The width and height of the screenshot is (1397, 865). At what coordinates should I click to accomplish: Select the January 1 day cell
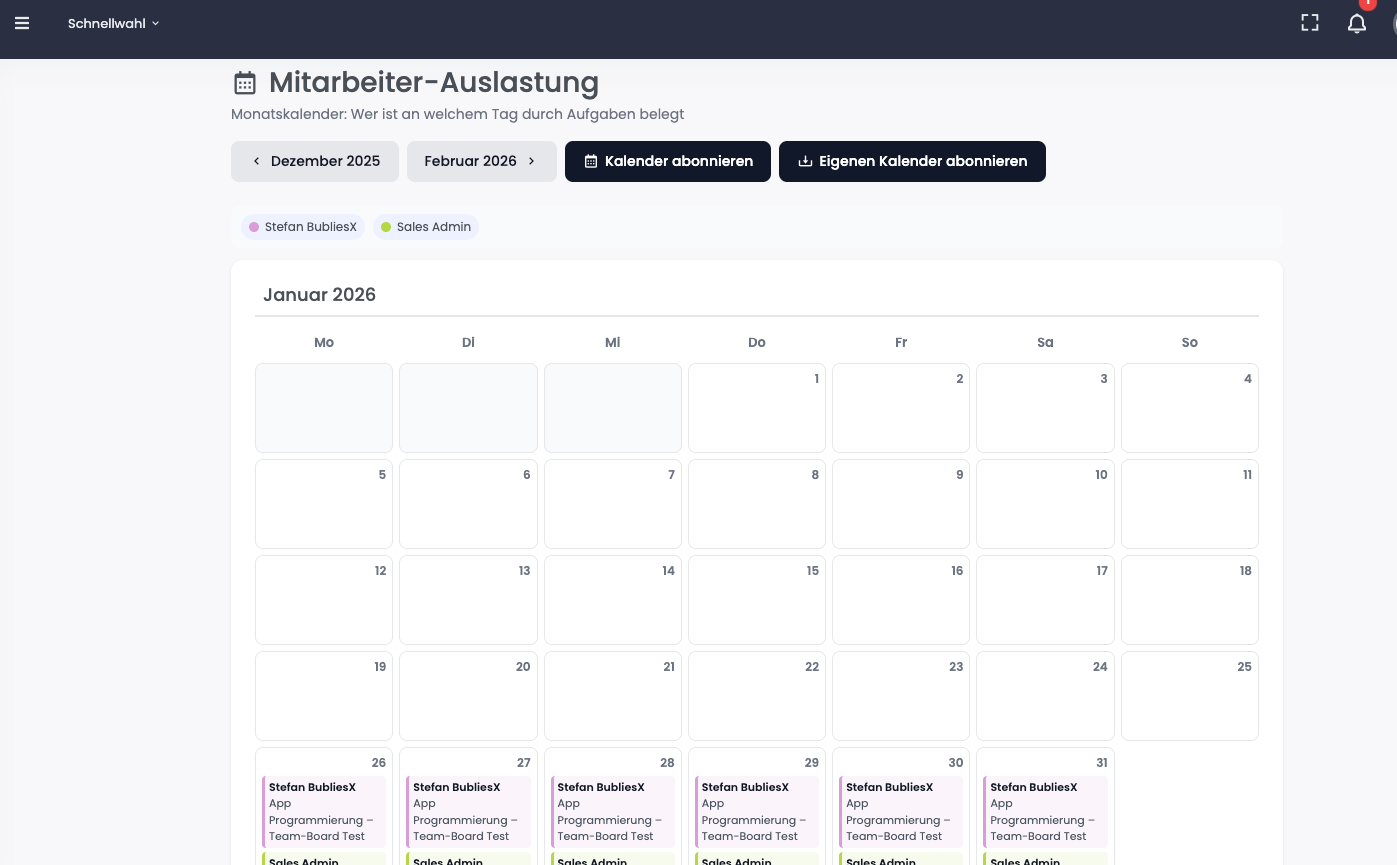point(757,408)
